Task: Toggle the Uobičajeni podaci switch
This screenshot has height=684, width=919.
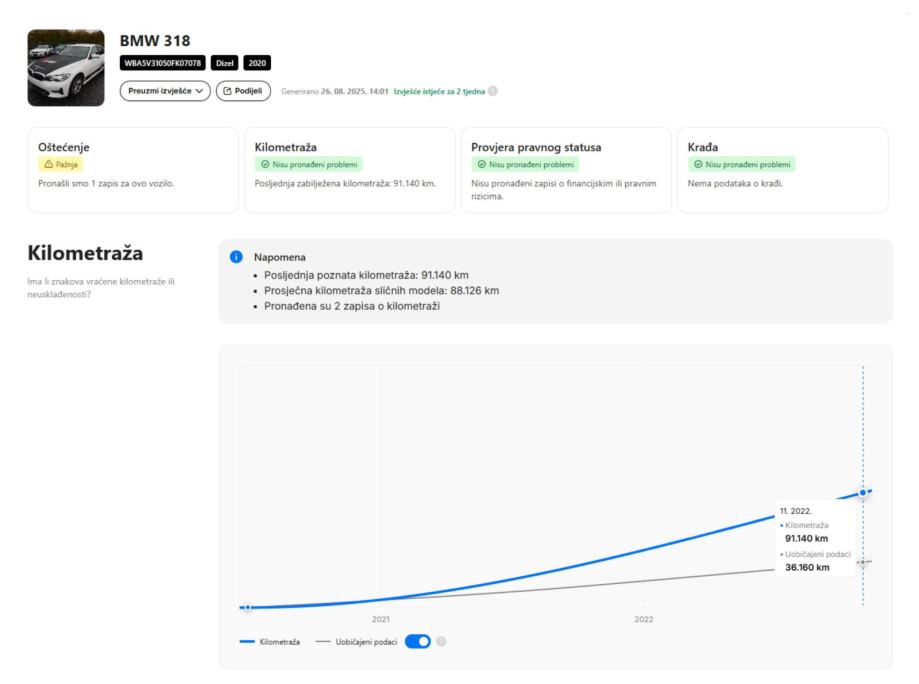Action: click(418, 641)
